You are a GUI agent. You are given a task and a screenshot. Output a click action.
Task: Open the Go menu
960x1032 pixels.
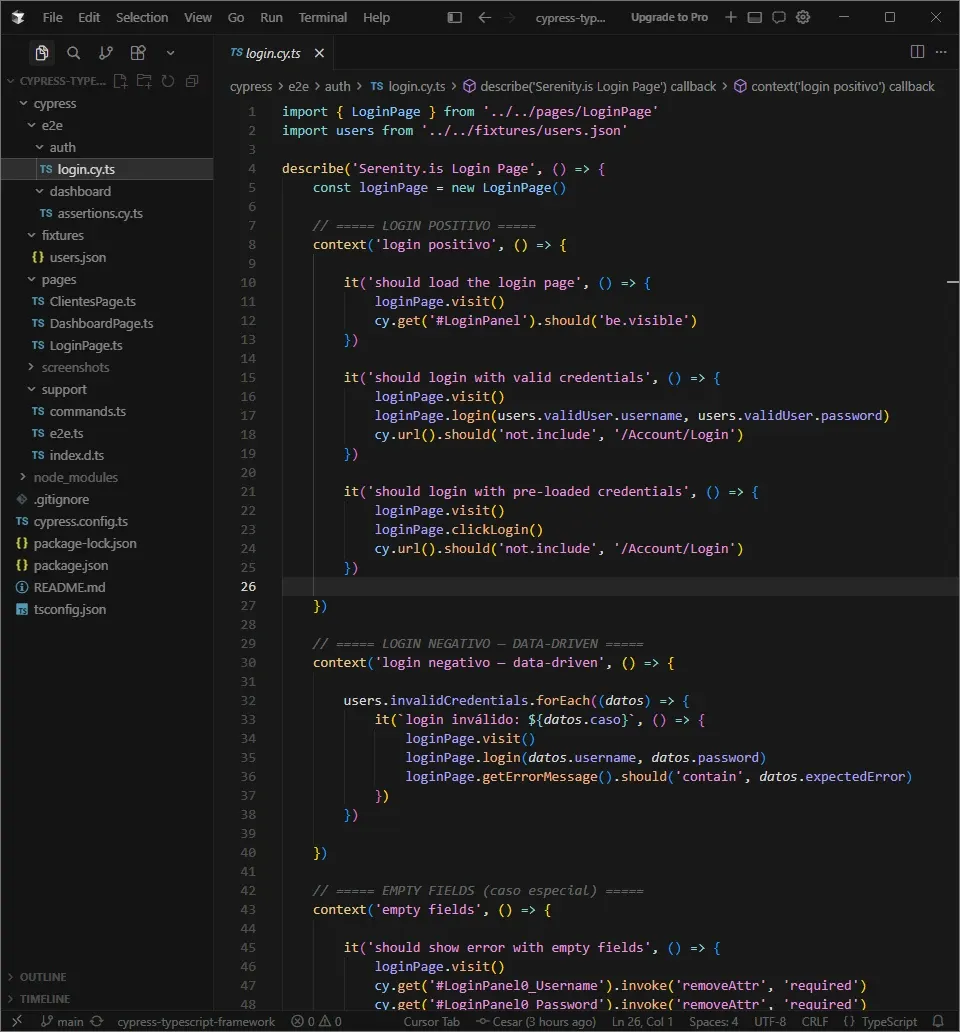pyautogui.click(x=236, y=18)
